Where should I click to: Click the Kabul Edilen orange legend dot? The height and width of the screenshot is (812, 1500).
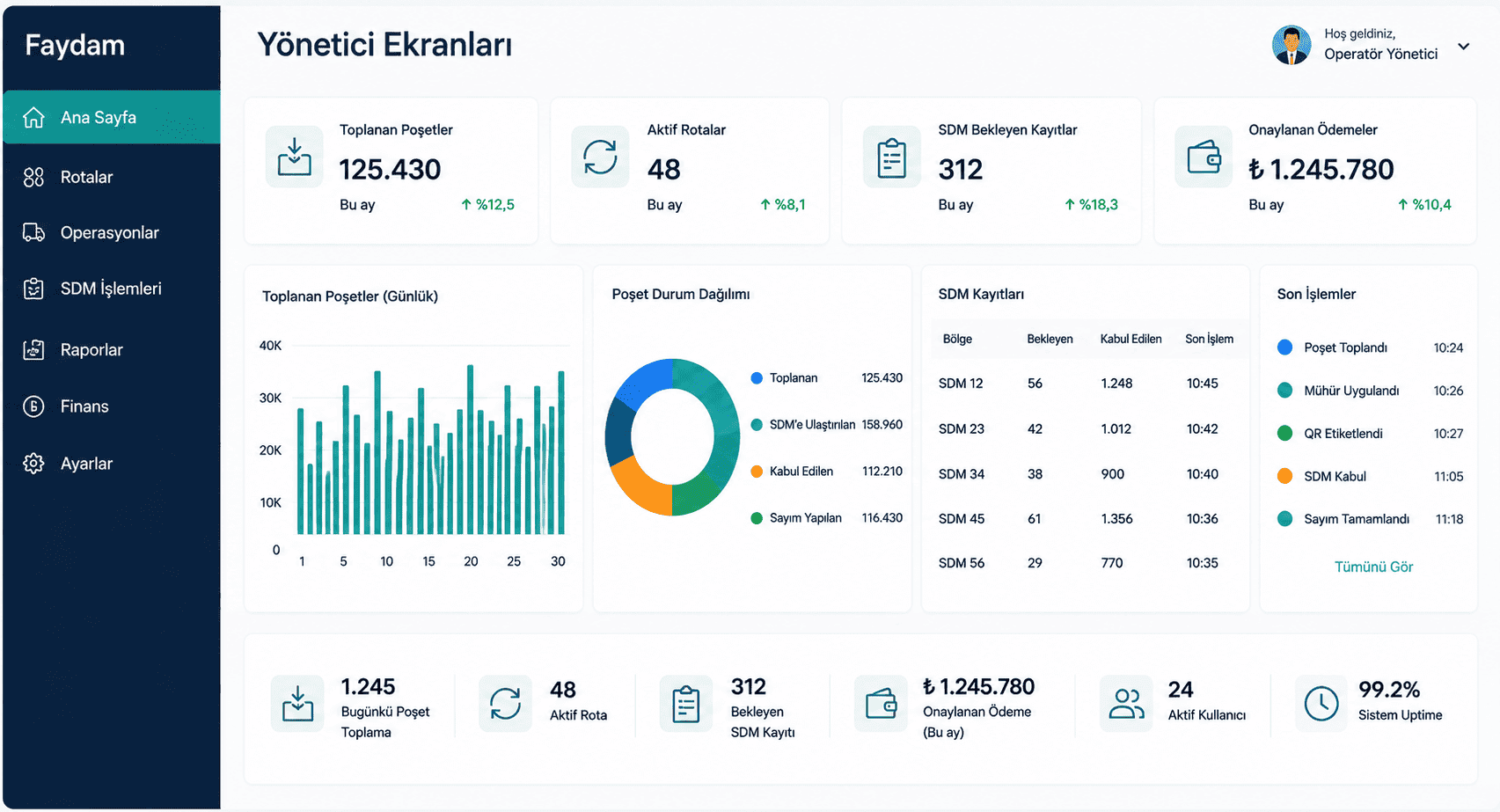pos(757,472)
